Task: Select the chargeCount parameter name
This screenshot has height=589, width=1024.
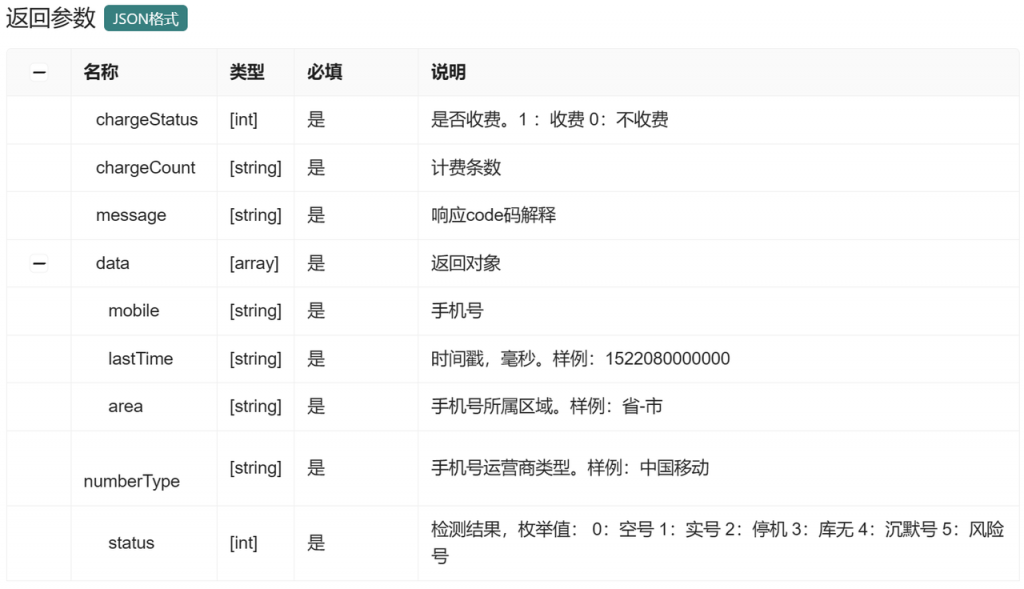Action: click(146, 168)
